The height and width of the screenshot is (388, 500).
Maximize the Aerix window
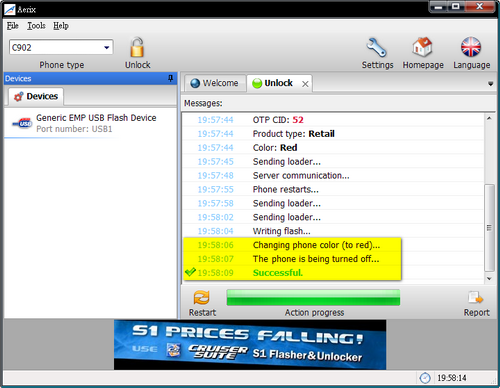coord(456,7)
